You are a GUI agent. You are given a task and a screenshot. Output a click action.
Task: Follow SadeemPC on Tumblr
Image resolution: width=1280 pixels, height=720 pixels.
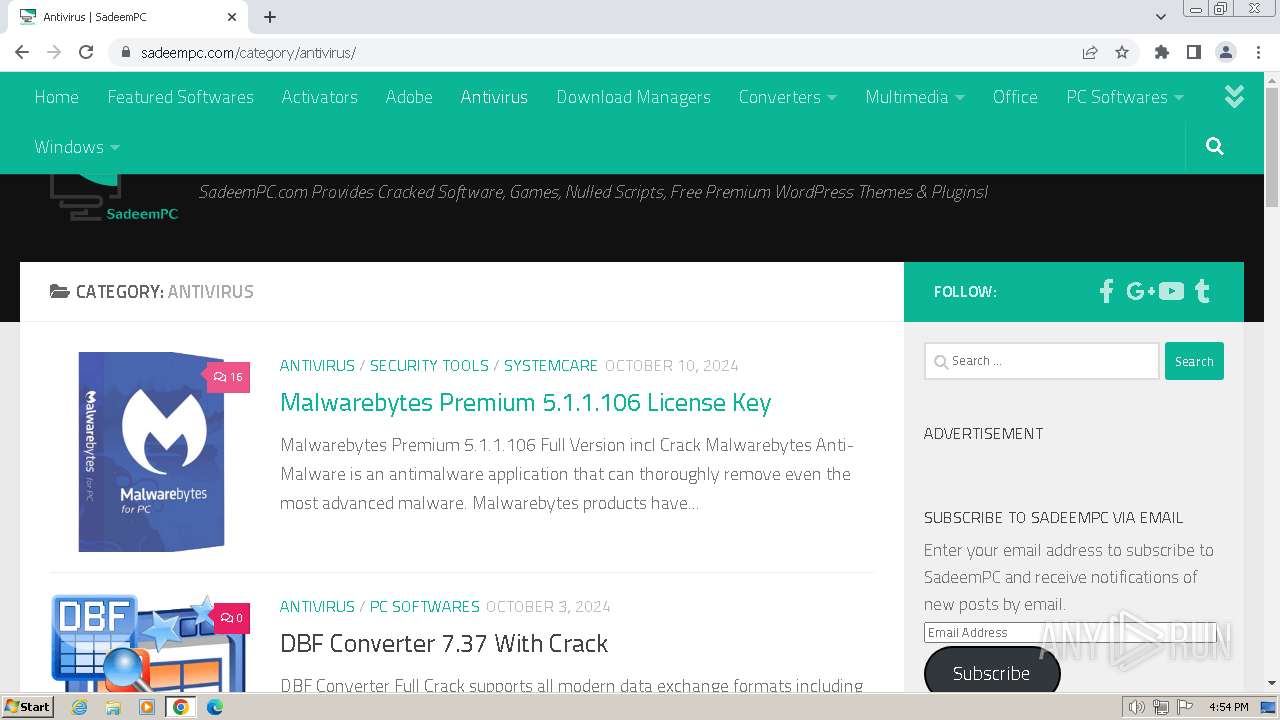pyautogui.click(x=1203, y=291)
